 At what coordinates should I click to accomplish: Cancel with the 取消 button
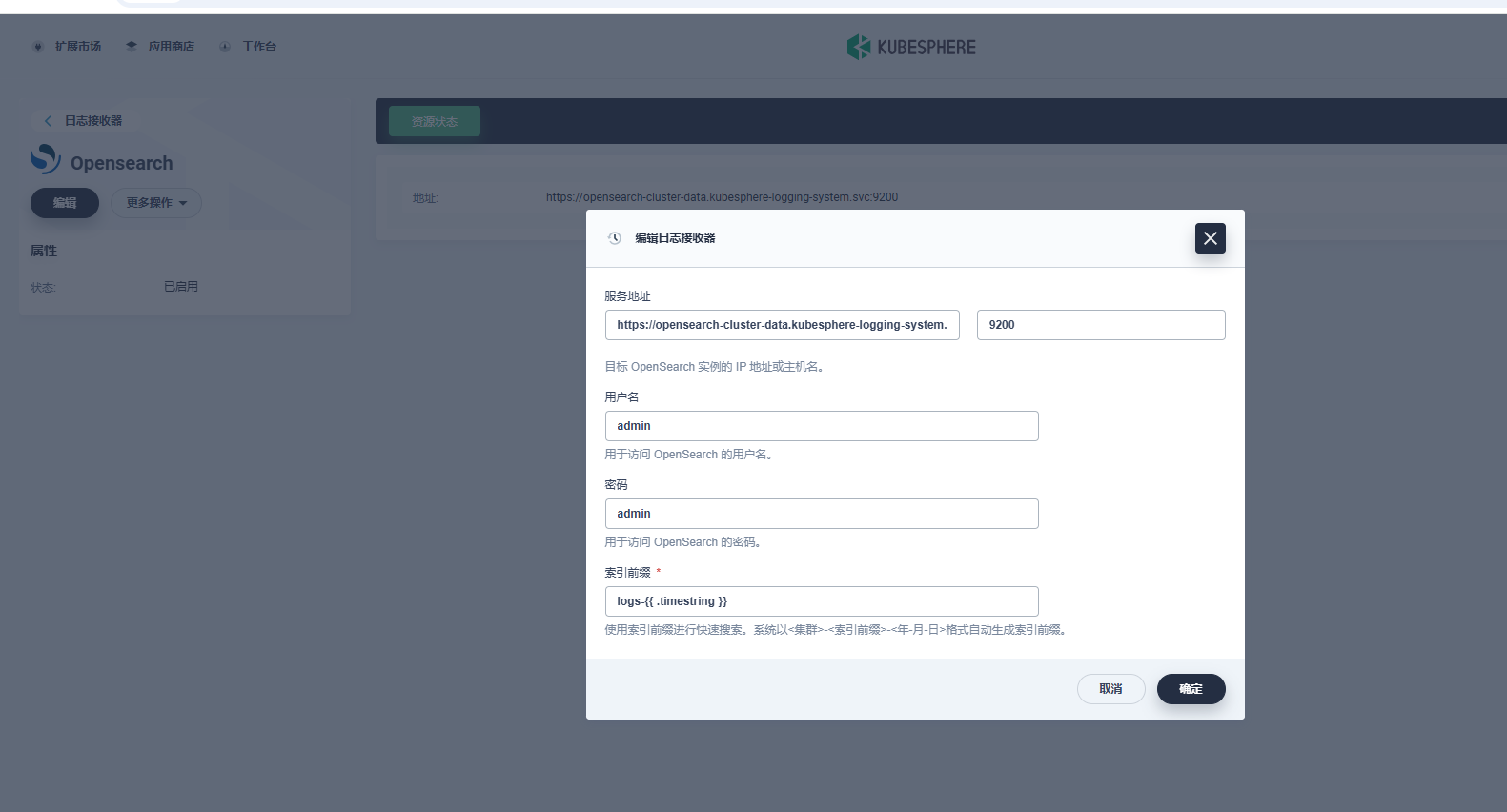pos(1110,689)
